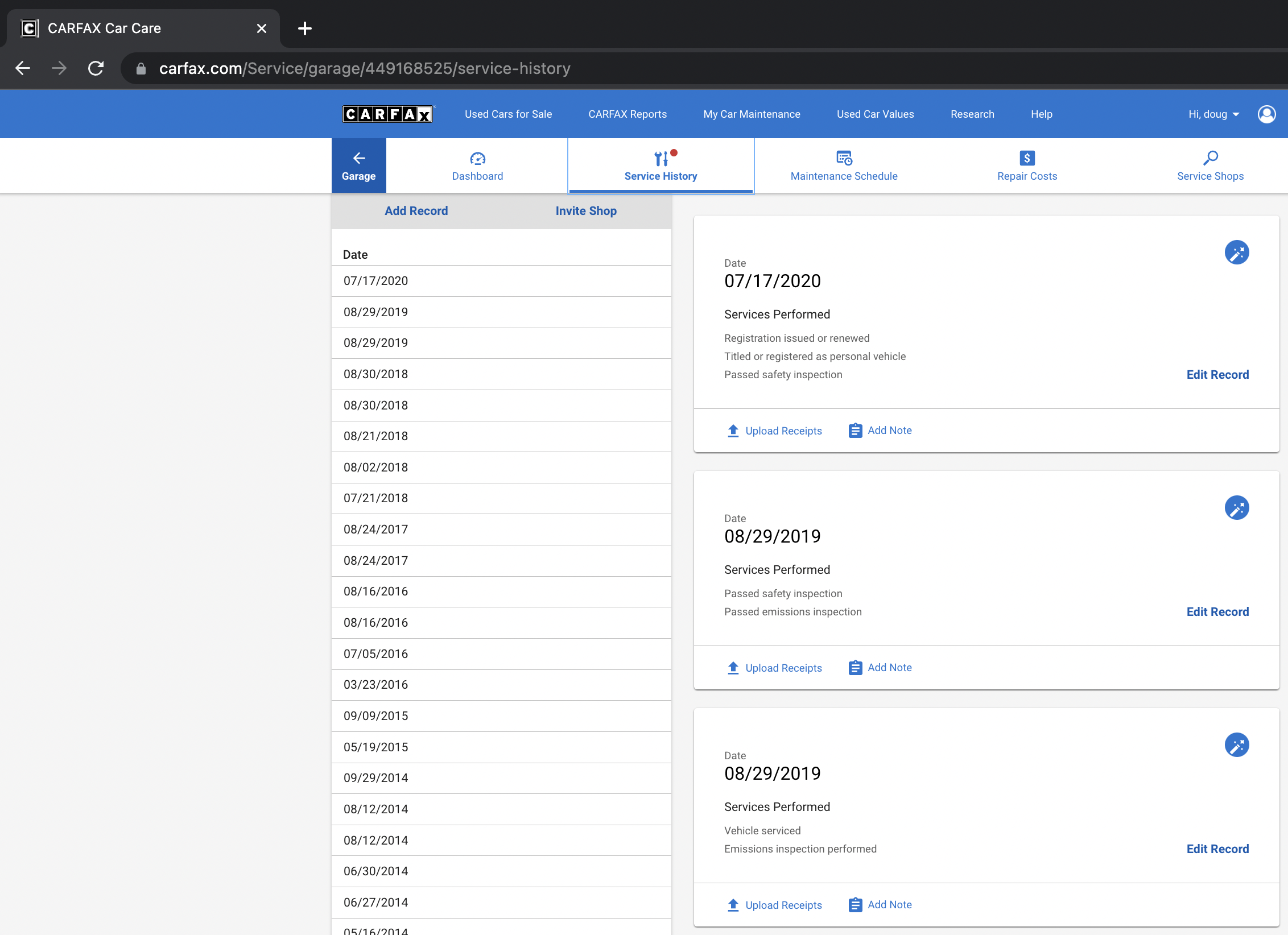1288x935 pixels.
Task: Click Edit Record on Vehicle serviced card
Action: point(1217,849)
